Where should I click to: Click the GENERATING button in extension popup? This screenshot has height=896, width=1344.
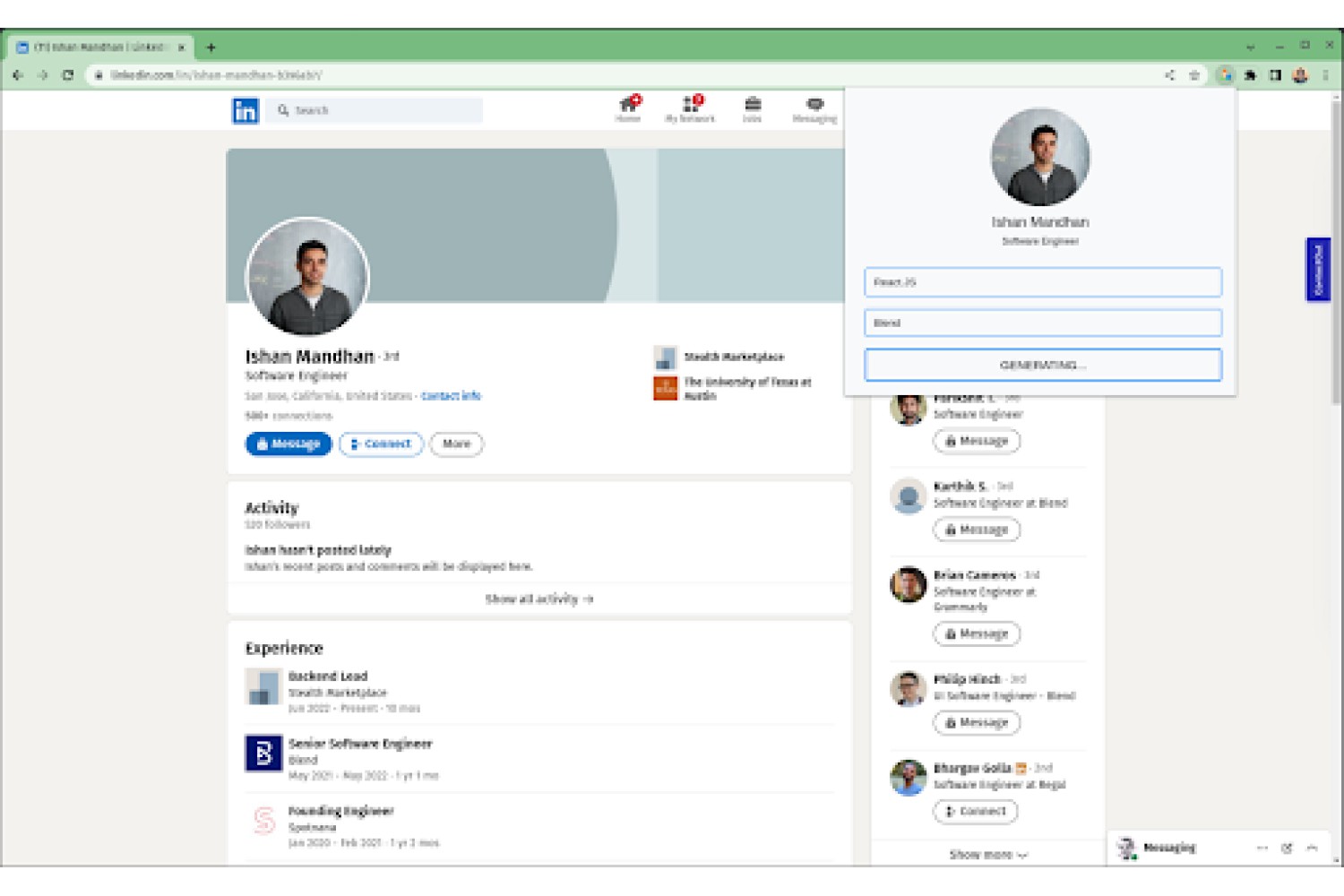pyautogui.click(x=1042, y=365)
